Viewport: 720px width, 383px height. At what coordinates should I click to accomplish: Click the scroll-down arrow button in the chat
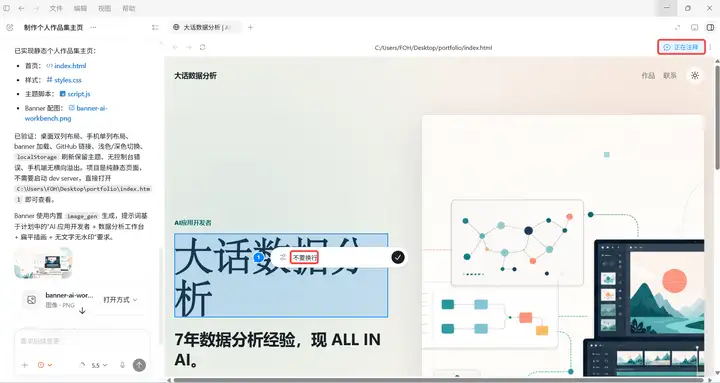coord(82,311)
